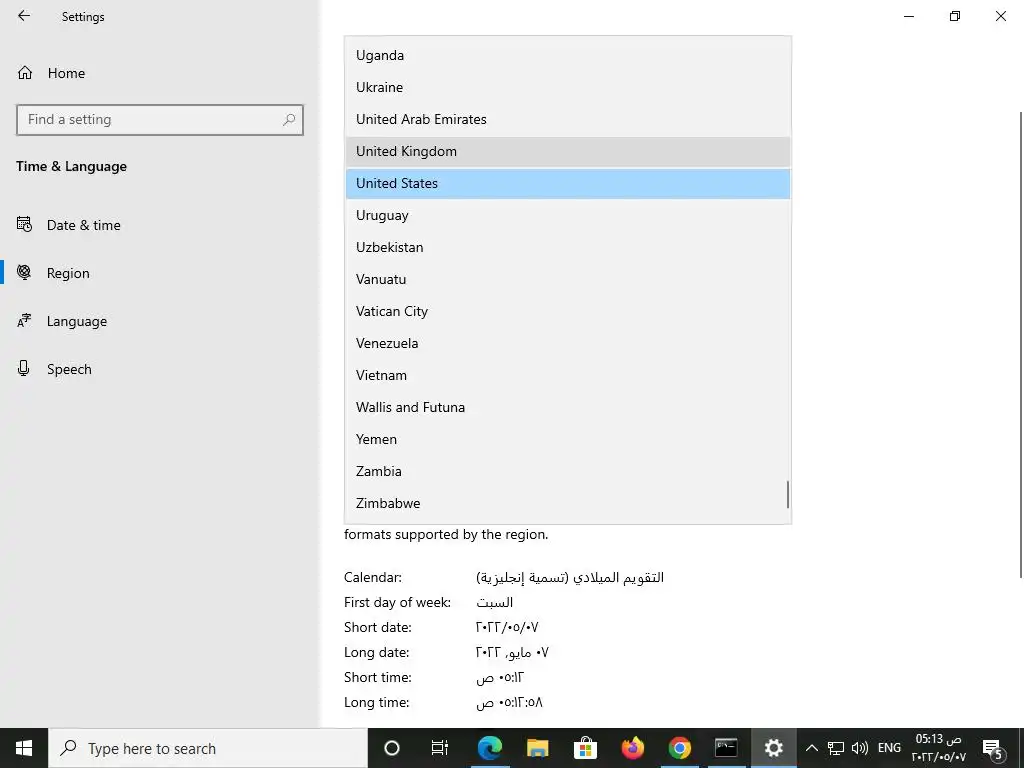Pick Uruguay from the region list
This screenshot has height=768, width=1024.
click(x=568, y=216)
